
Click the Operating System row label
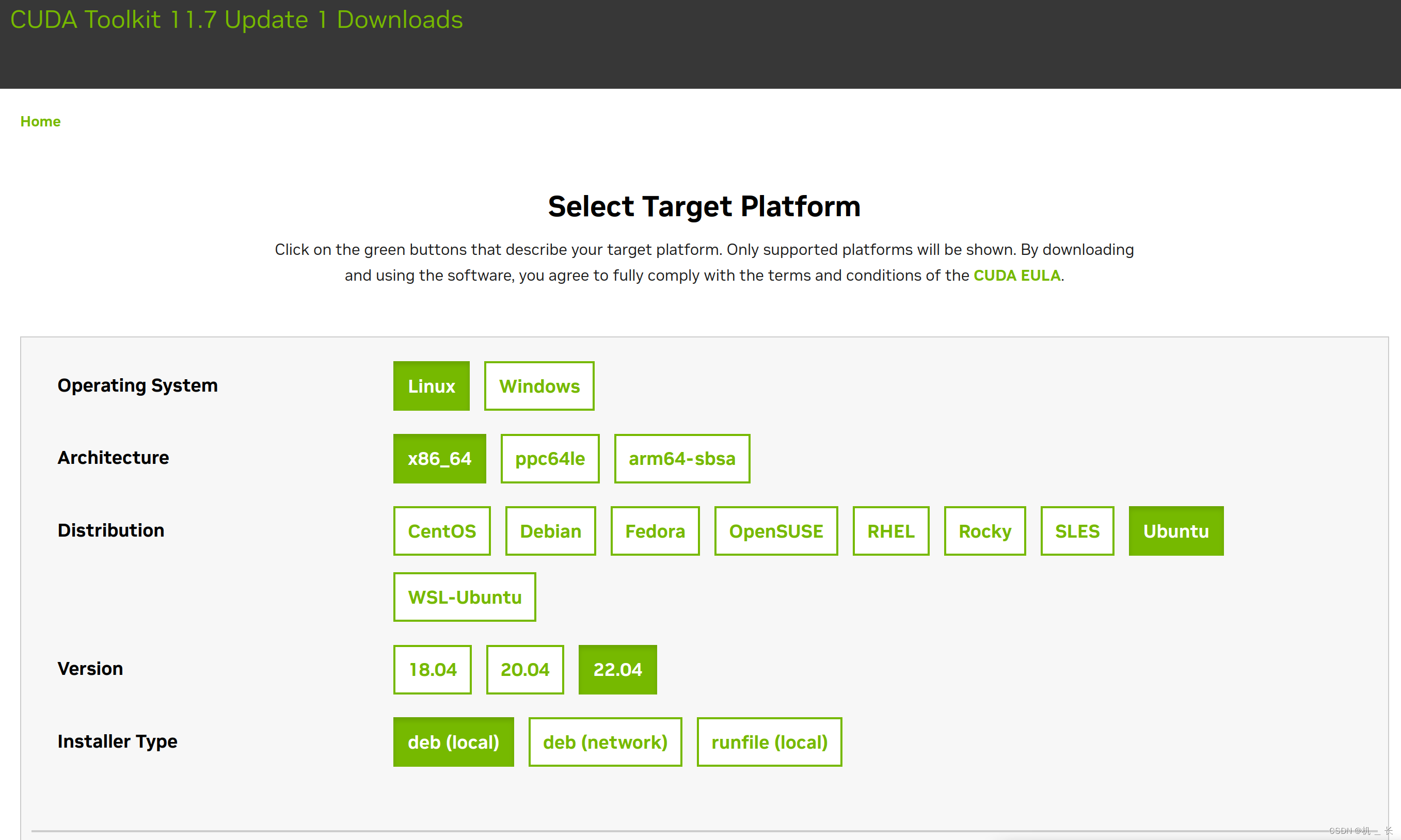(x=138, y=385)
